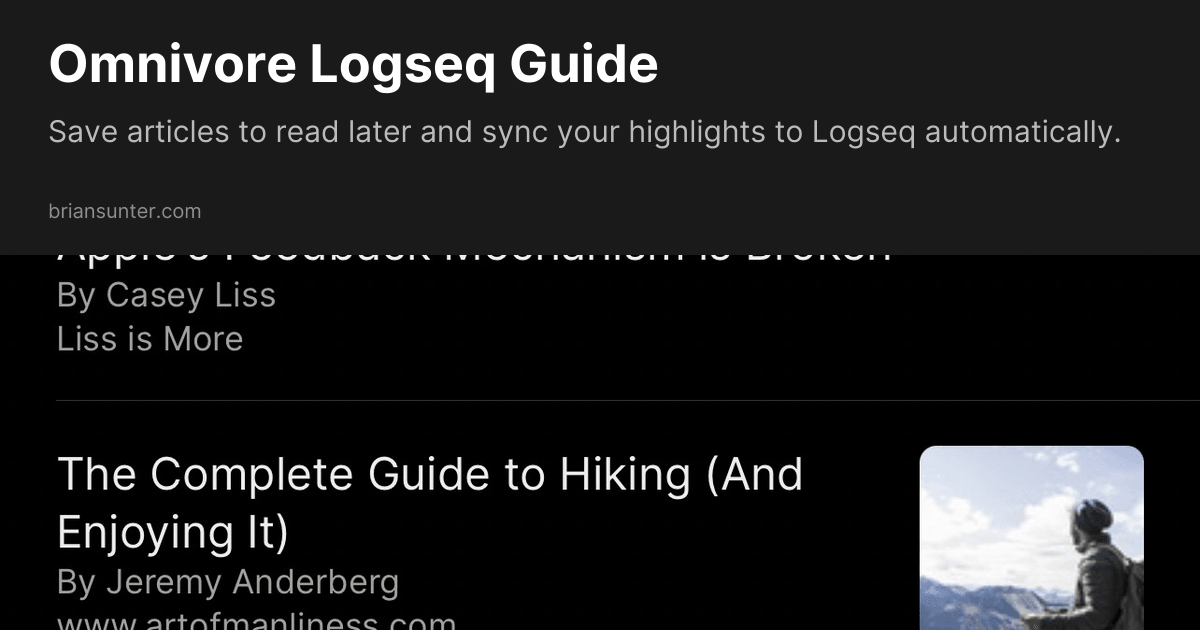Image resolution: width=1200 pixels, height=630 pixels.
Task: Visit the www.artofmanliness.com source link
Action: [257, 623]
